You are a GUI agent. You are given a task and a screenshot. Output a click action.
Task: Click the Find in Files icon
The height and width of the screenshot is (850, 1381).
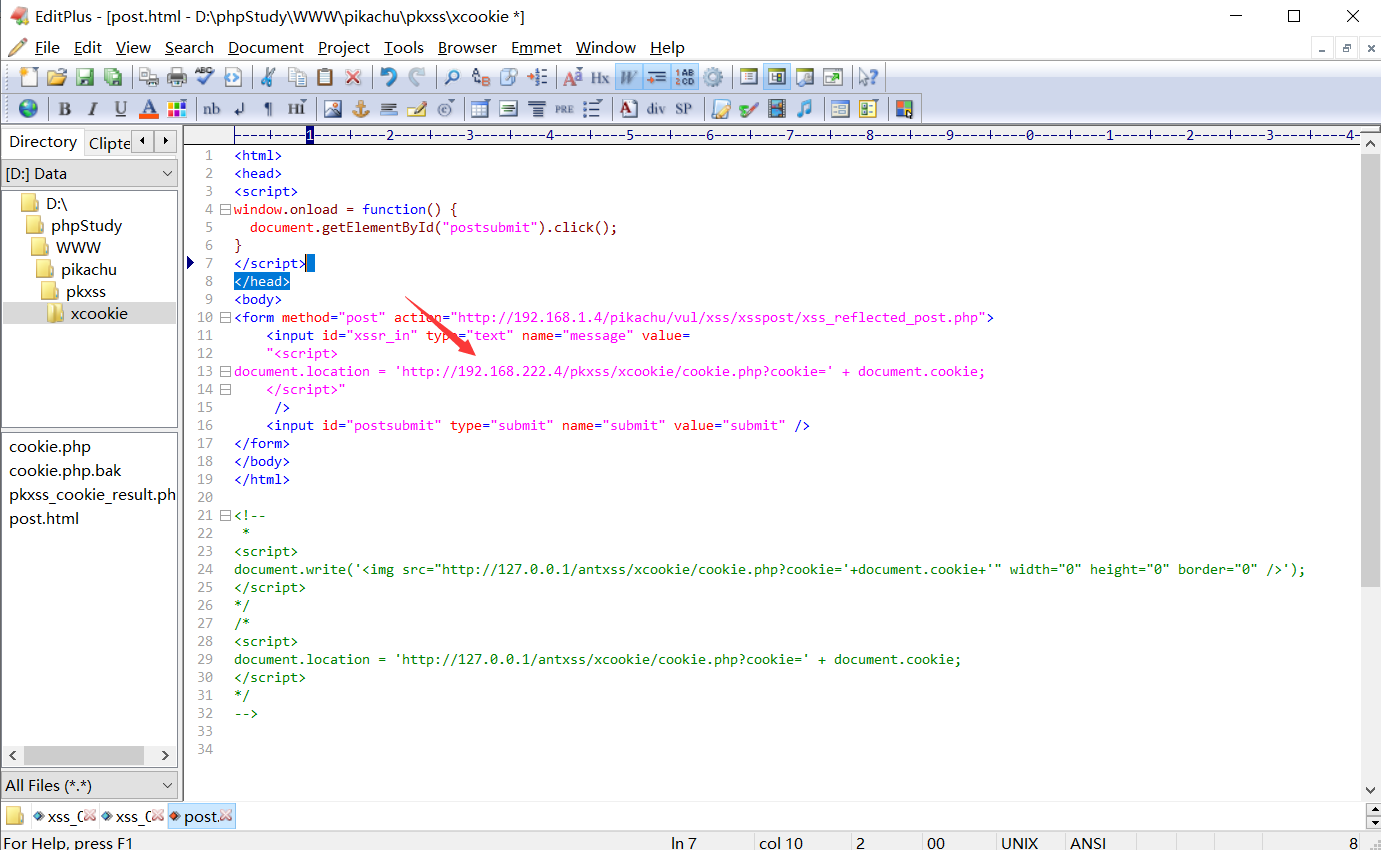[509, 77]
